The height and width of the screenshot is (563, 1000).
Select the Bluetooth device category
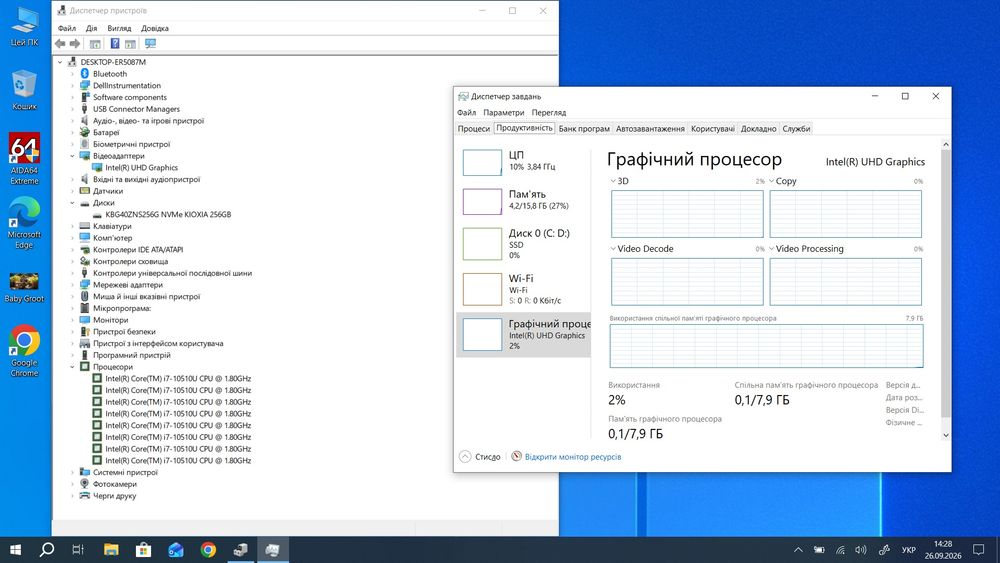click(x=110, y=74)
